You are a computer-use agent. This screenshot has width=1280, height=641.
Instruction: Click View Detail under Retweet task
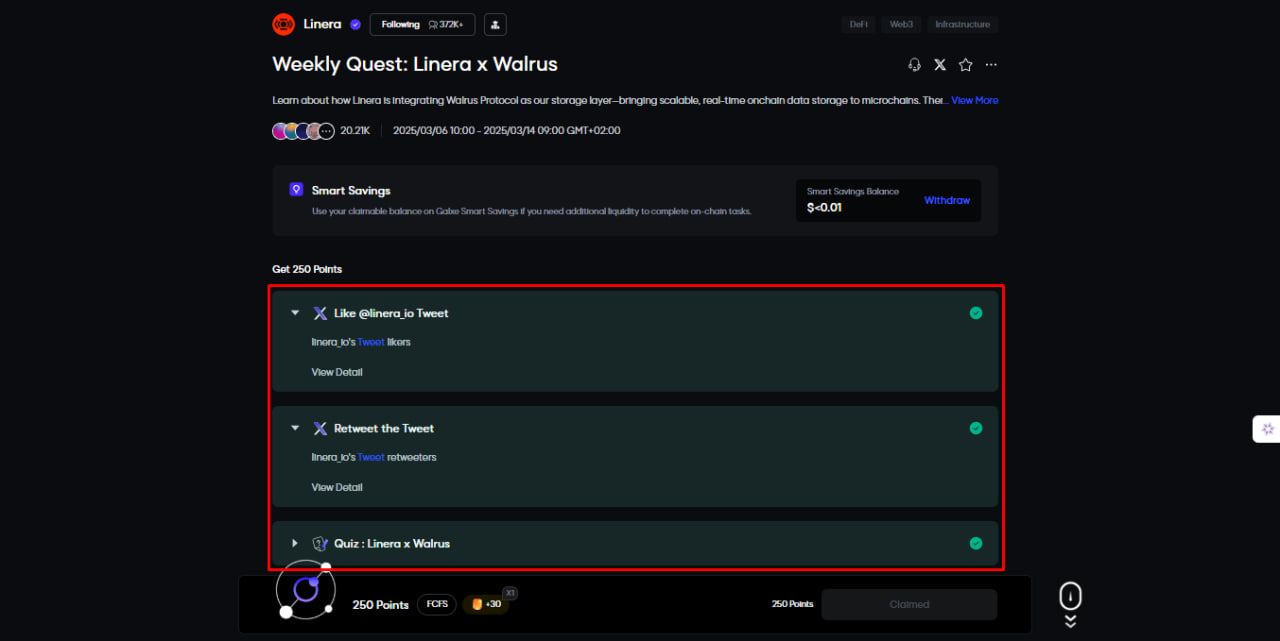click(337, 487)
